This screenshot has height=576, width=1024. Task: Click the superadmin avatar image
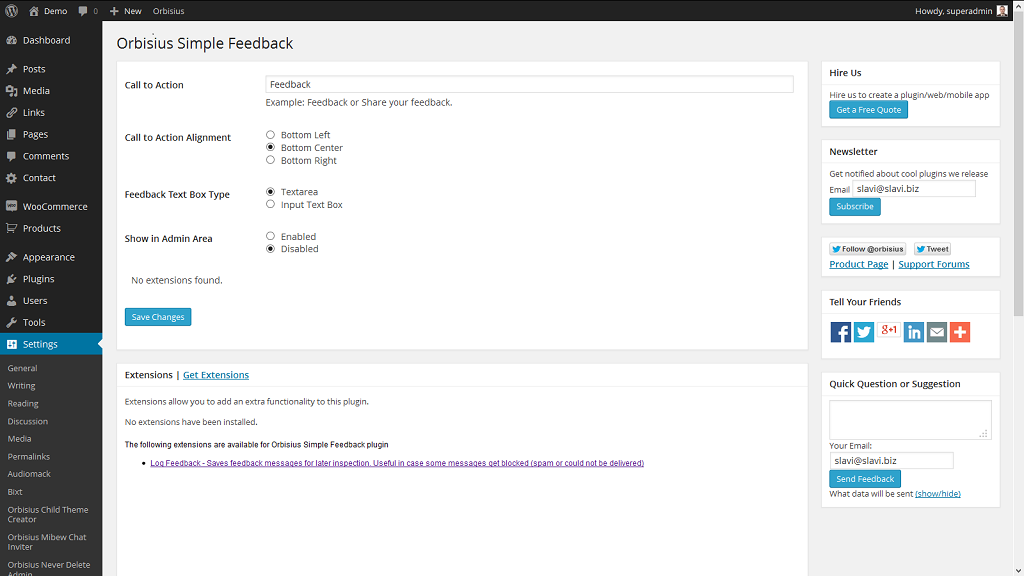1002,10
